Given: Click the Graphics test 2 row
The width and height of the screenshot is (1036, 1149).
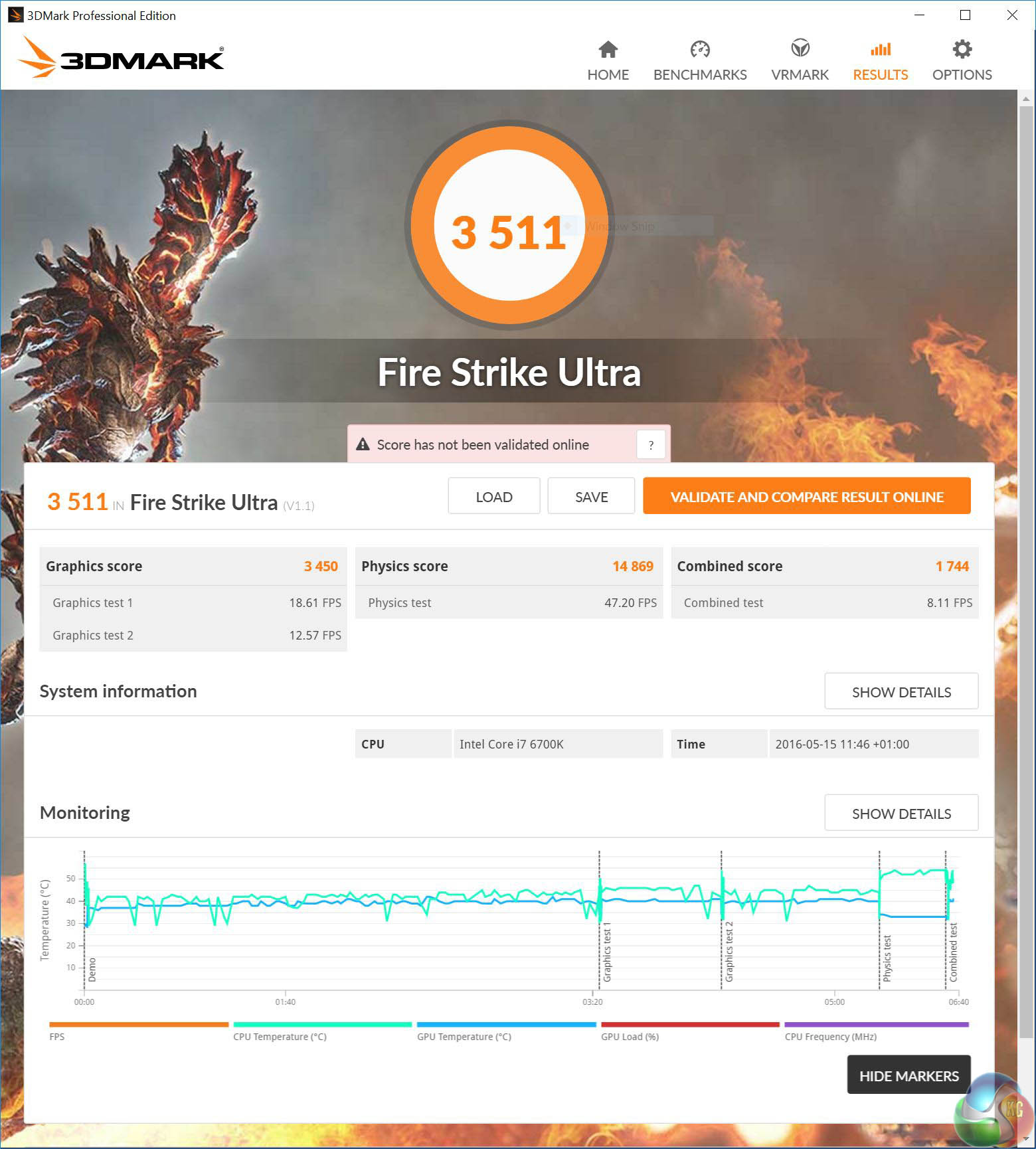Looking at the screenshot, I should [x=193, y=635].
